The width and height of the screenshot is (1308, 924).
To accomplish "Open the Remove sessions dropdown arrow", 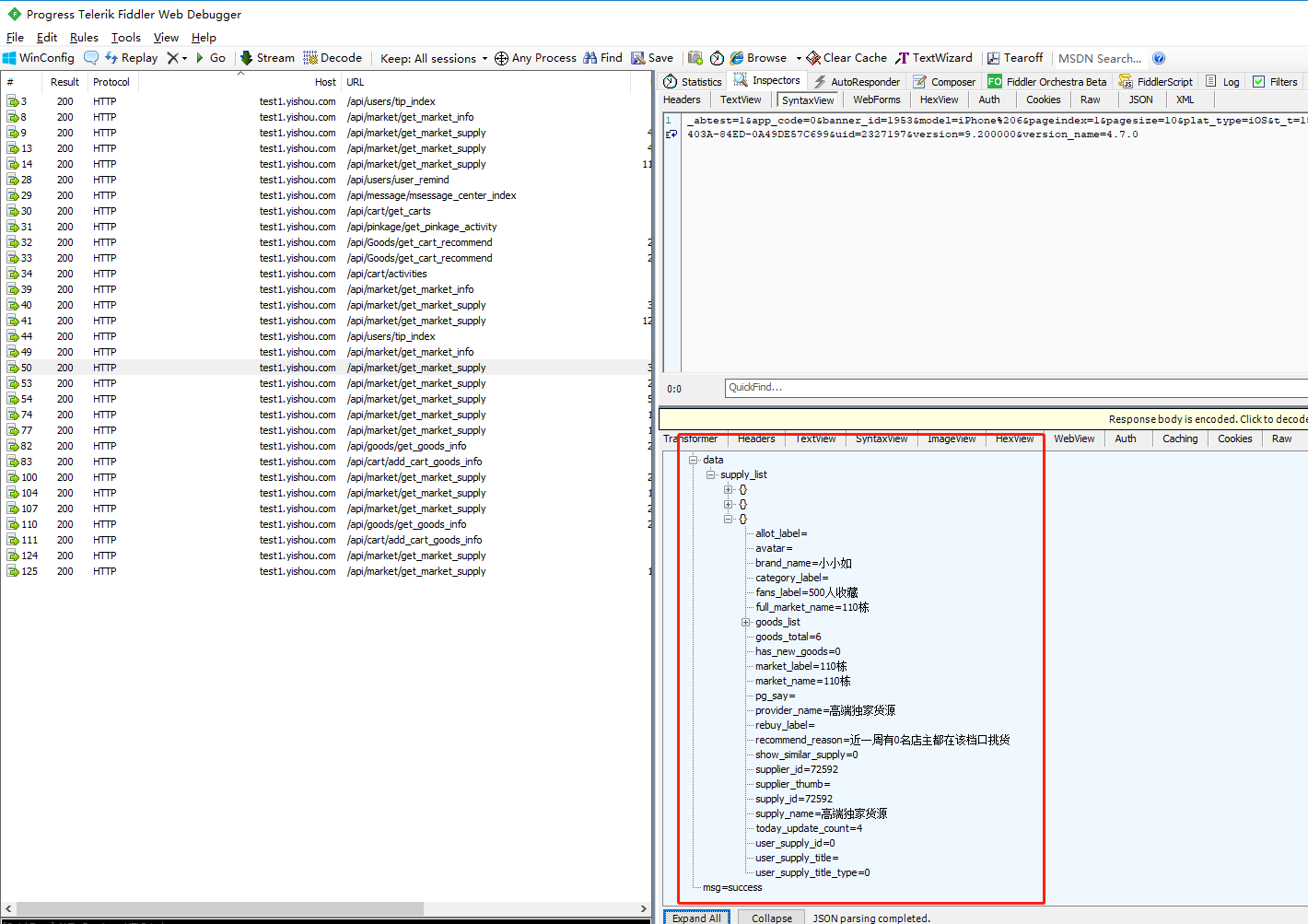I will pos(185,58).
